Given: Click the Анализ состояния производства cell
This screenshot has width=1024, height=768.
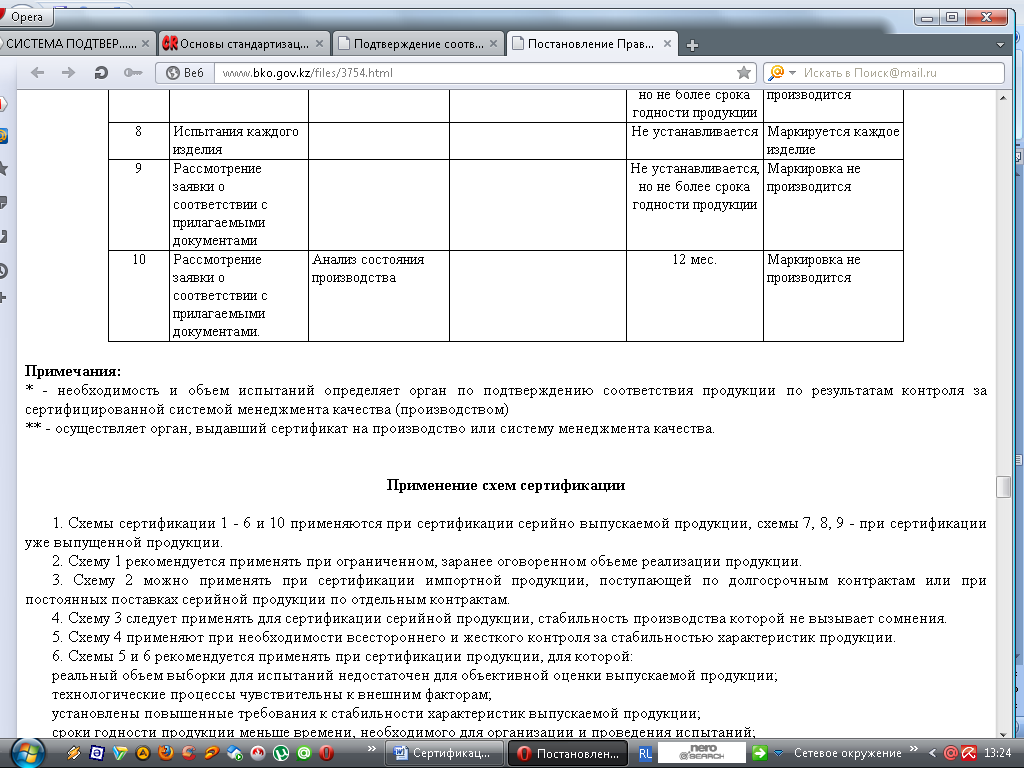Looking at the screenshot, I should pyautogui.click(x=379, y=295).
